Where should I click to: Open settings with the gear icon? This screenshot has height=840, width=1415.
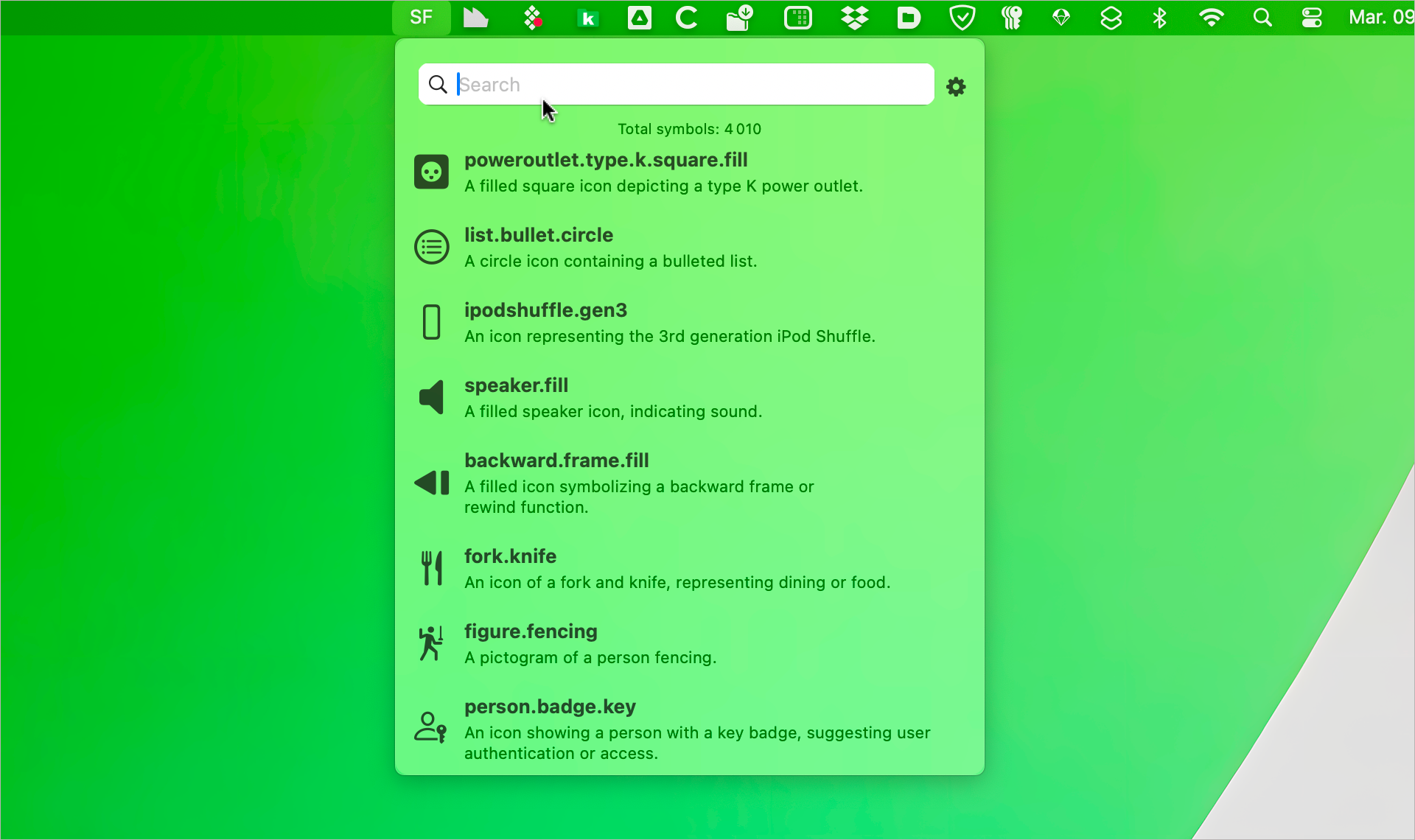click(956, 86)
